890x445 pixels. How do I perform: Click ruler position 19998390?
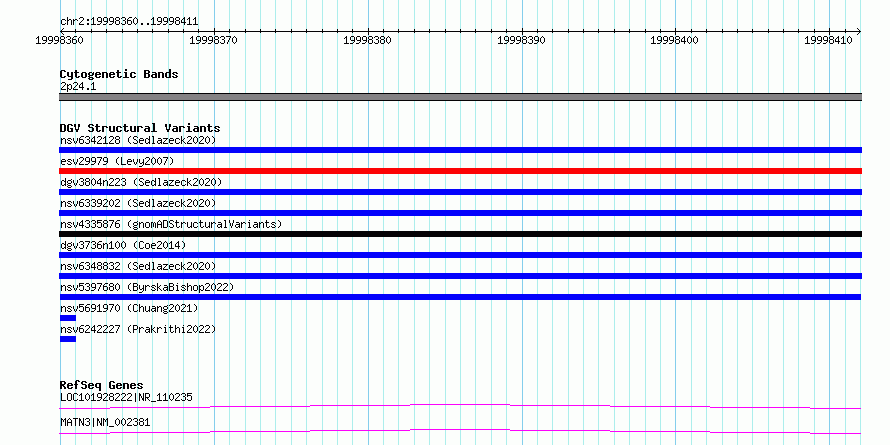522,40
